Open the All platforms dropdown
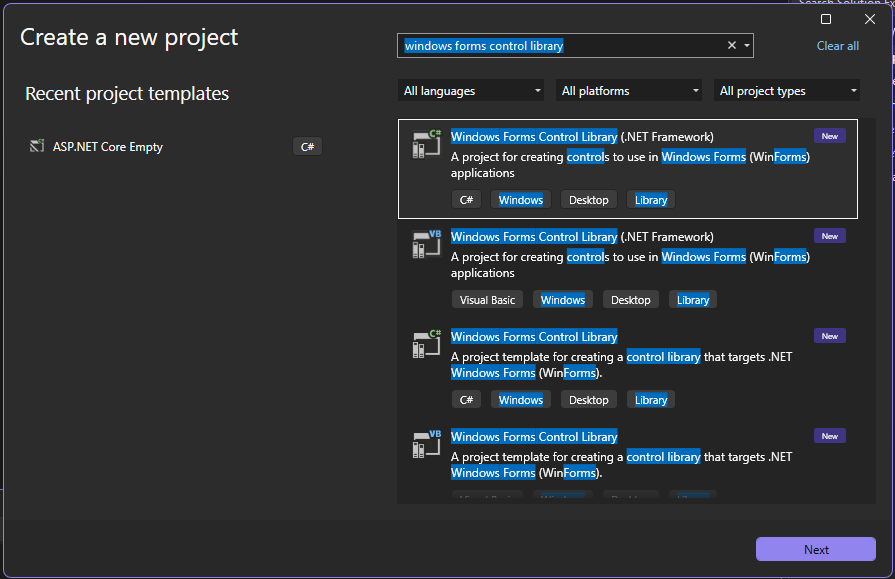895x579 pixels. click(628, 90)
